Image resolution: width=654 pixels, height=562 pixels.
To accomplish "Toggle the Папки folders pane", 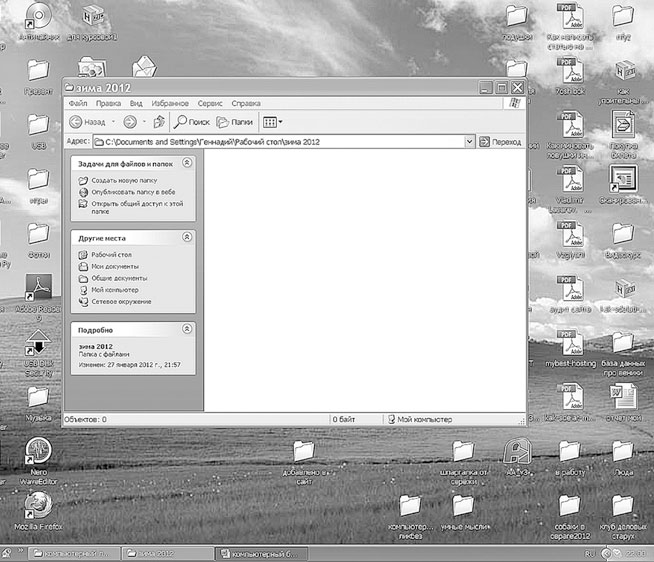I will 235,122.
